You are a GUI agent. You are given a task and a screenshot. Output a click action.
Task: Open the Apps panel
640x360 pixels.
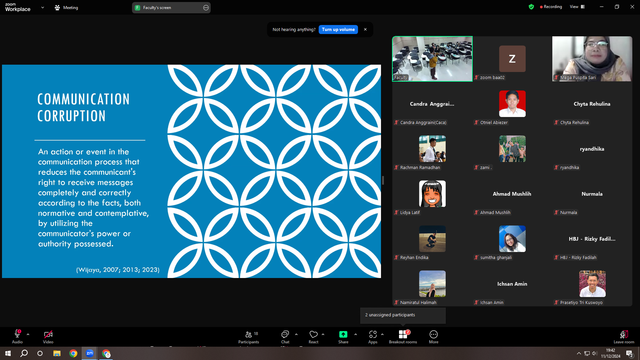[373, 336]
